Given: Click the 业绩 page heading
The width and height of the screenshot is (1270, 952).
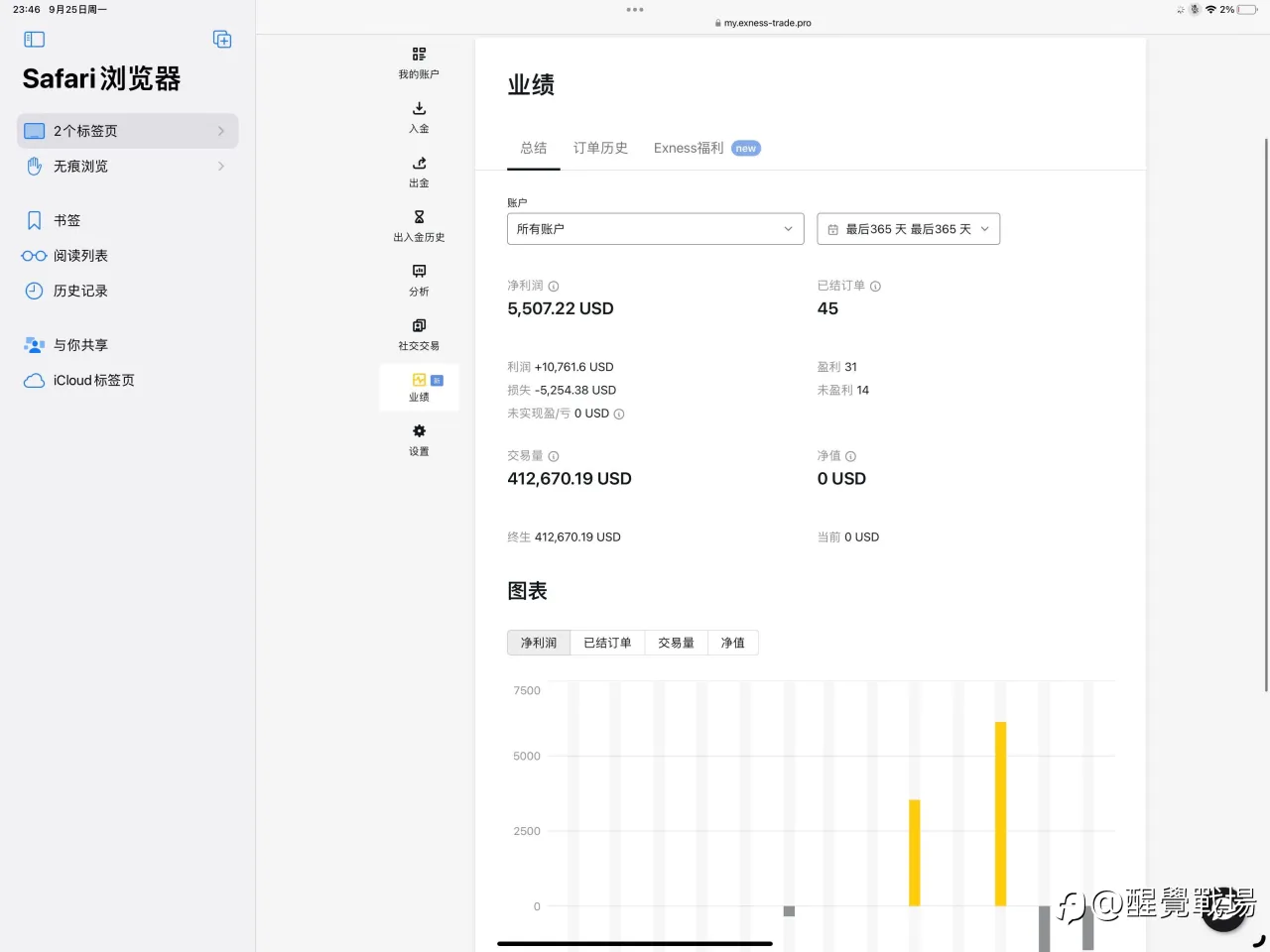Looking at the screenshot, I should pyautogui.click(x=531, y=85).
